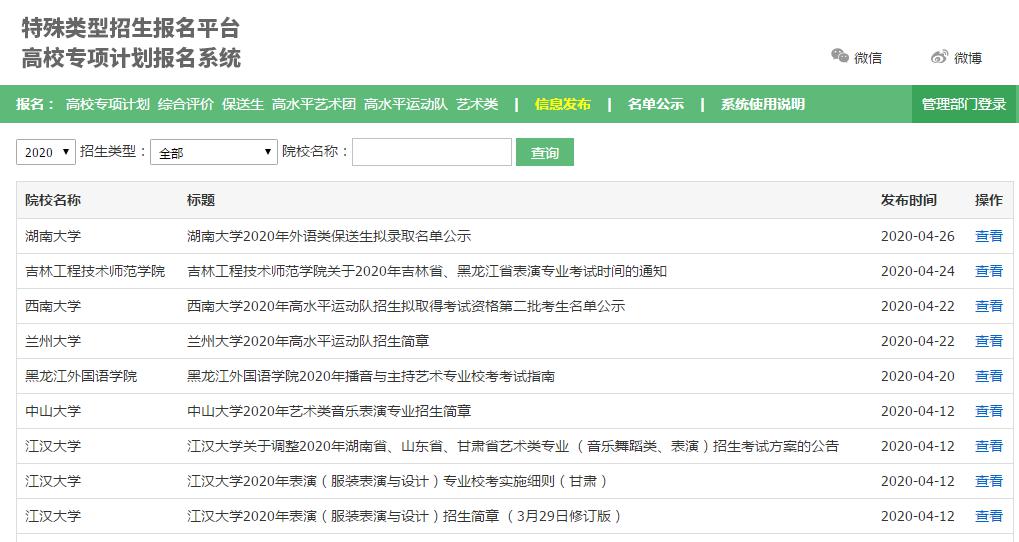Click 查看 for 江汉大学 专业校考实施细则 row
Screen dimensions: 1019x542
[x=988, y=482]
